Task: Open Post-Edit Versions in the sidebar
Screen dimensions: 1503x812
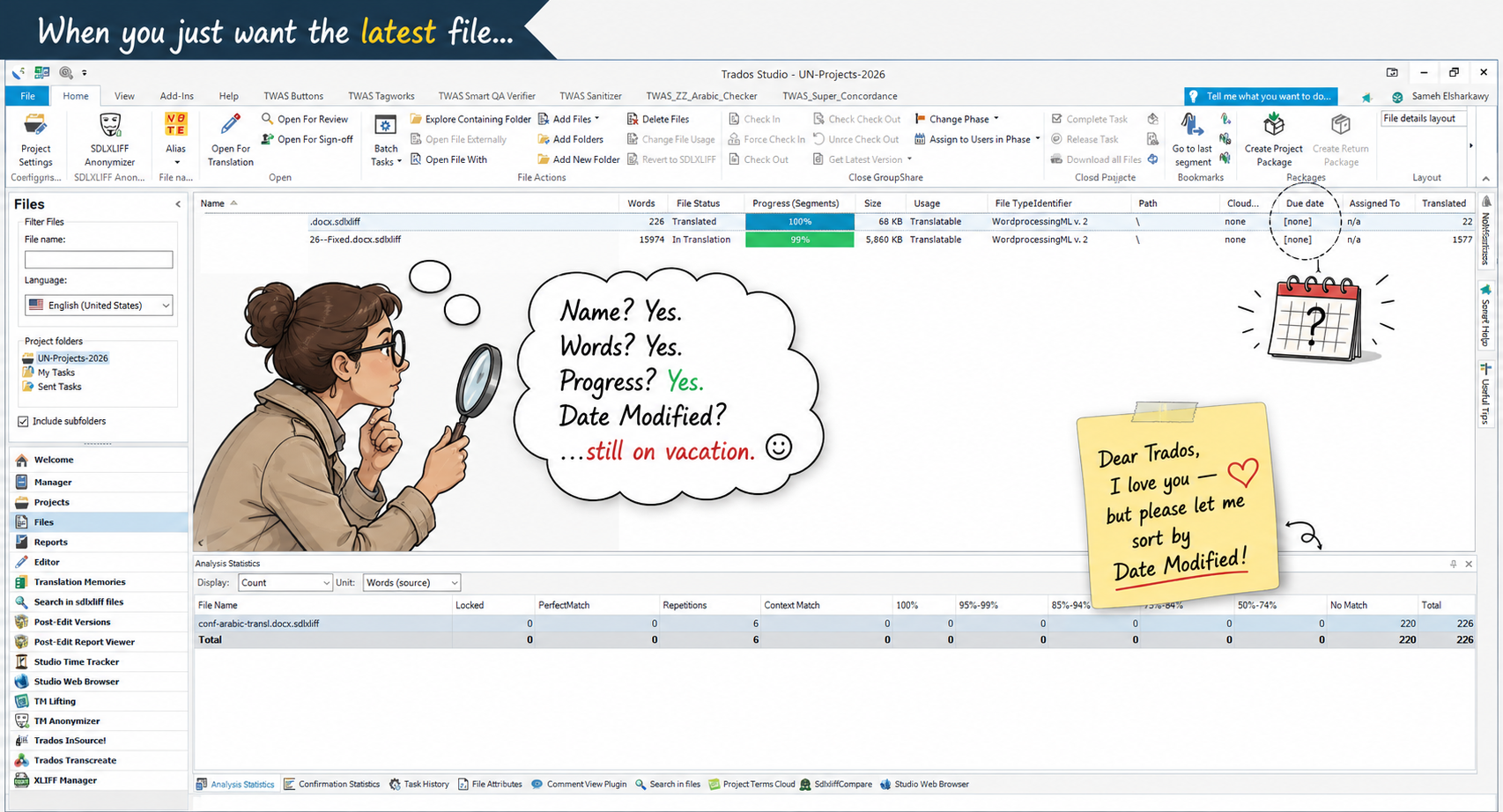Action: (100, 622)
